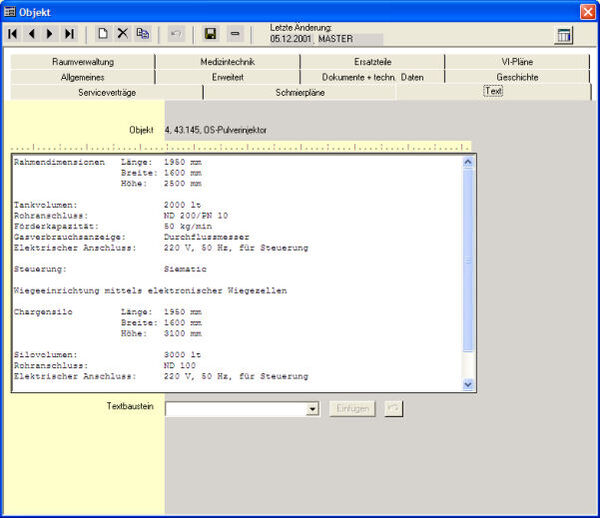Click the text area scrollbar up arrow
Viewport: 600px width, 518px height.
pos(469,161)
